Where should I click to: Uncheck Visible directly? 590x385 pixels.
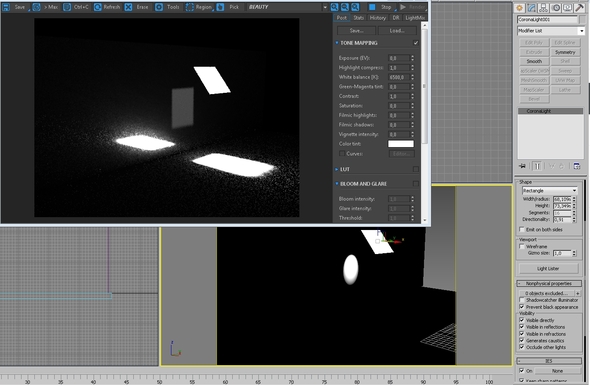[x=522, y=320]
